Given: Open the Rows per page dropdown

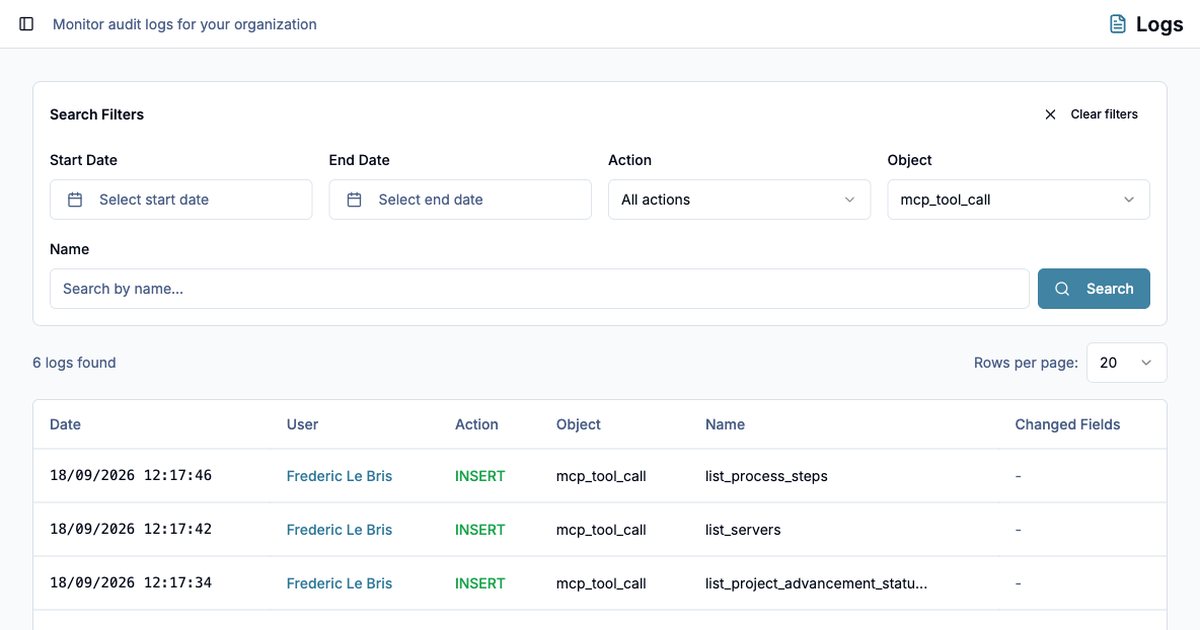Looking at the screenshot, I should pos(1127,363).
